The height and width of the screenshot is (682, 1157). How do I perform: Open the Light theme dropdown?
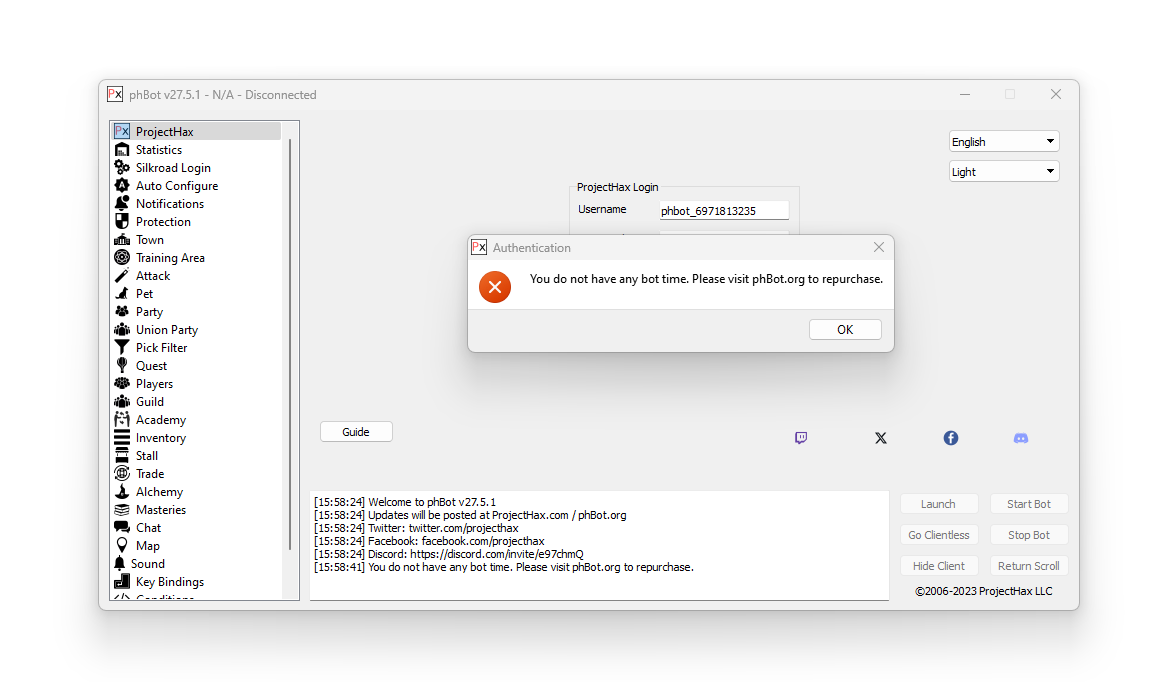tap(1003, 172)
